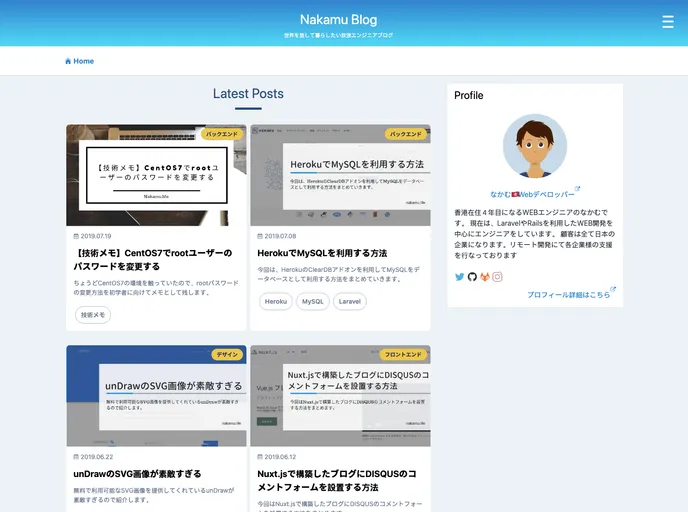This screenshot has width=688, height=512.
Task: Select the Laravel tag
Action: pyautogui.click(x=350, y=301)
